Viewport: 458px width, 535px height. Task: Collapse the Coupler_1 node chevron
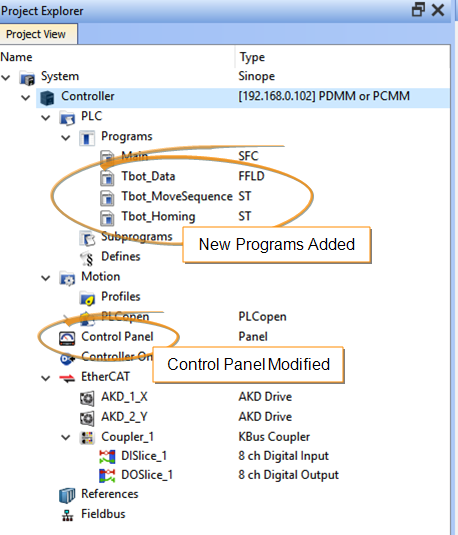[x=66, y=437]
